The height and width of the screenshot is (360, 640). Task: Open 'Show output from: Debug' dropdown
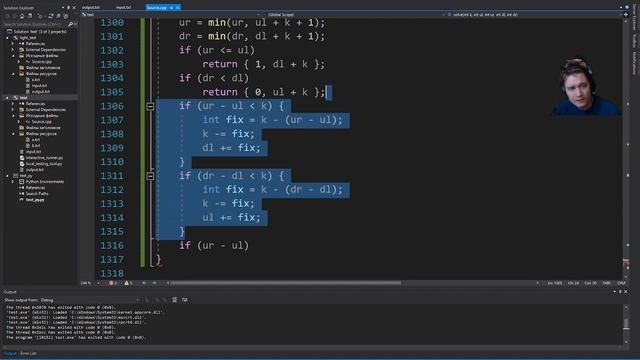89,300
